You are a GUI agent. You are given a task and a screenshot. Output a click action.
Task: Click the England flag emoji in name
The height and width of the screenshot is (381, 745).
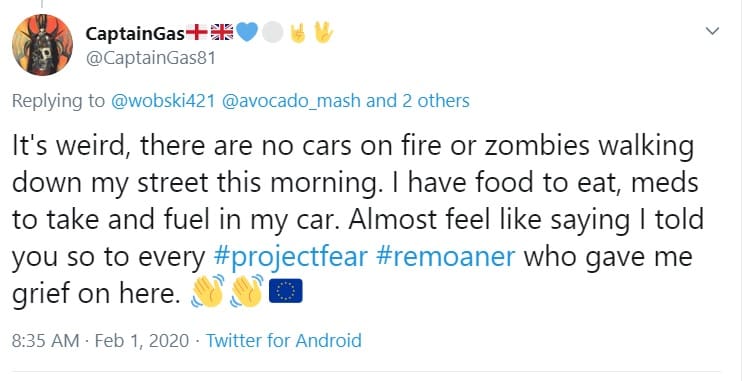[x=196, y=32]
